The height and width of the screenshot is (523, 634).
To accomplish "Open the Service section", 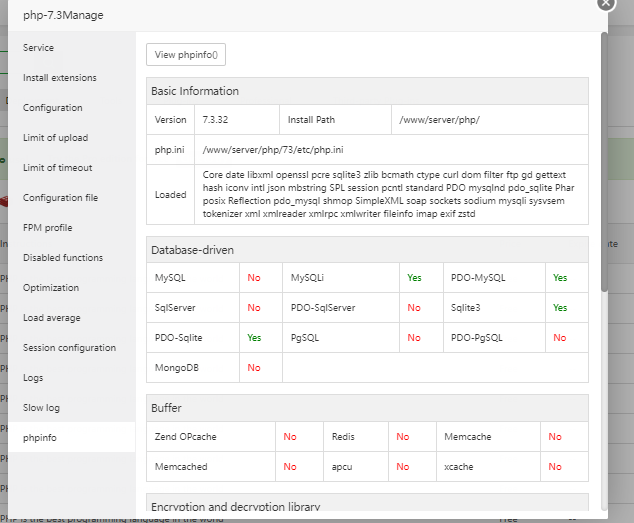I will click(x=39, y=48).
